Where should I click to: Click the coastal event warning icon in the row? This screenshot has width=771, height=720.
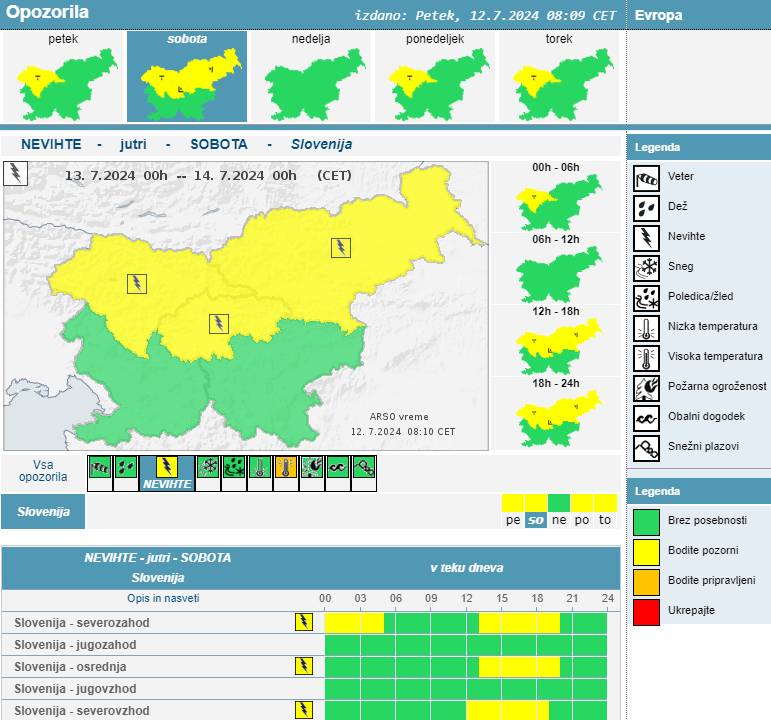[338, 468]
